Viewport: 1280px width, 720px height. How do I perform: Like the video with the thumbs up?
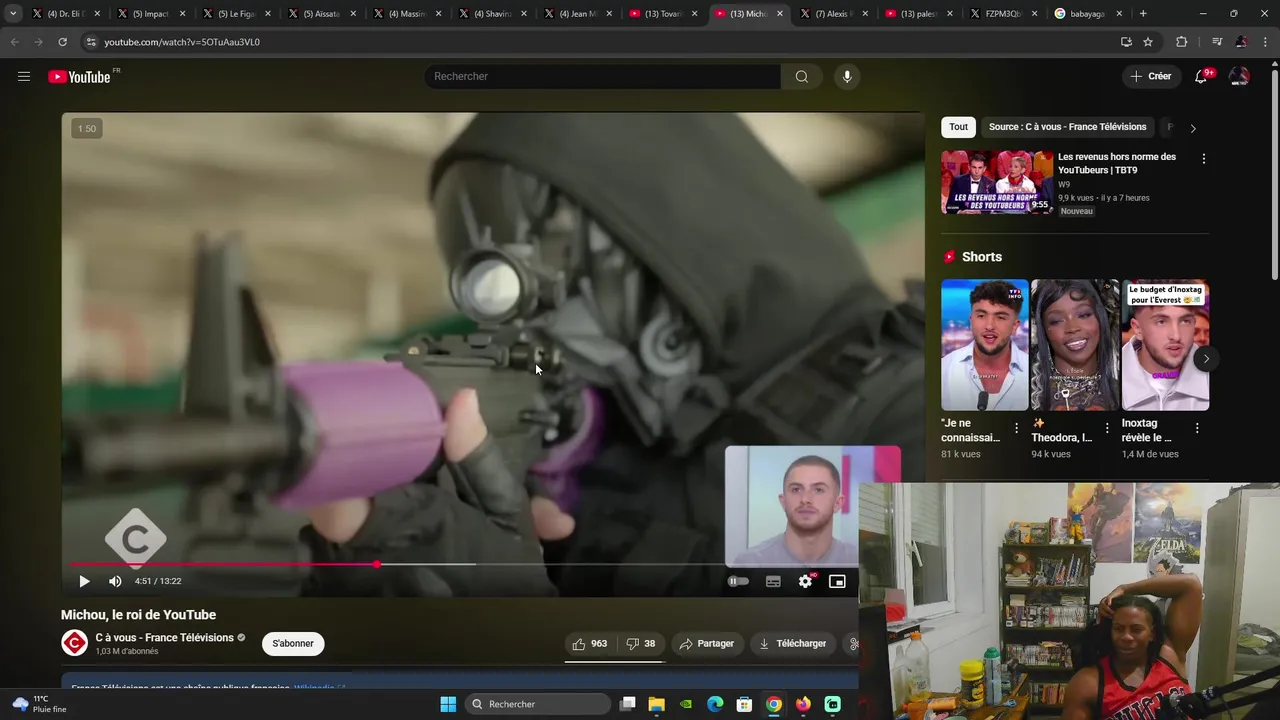pos(590,644)
